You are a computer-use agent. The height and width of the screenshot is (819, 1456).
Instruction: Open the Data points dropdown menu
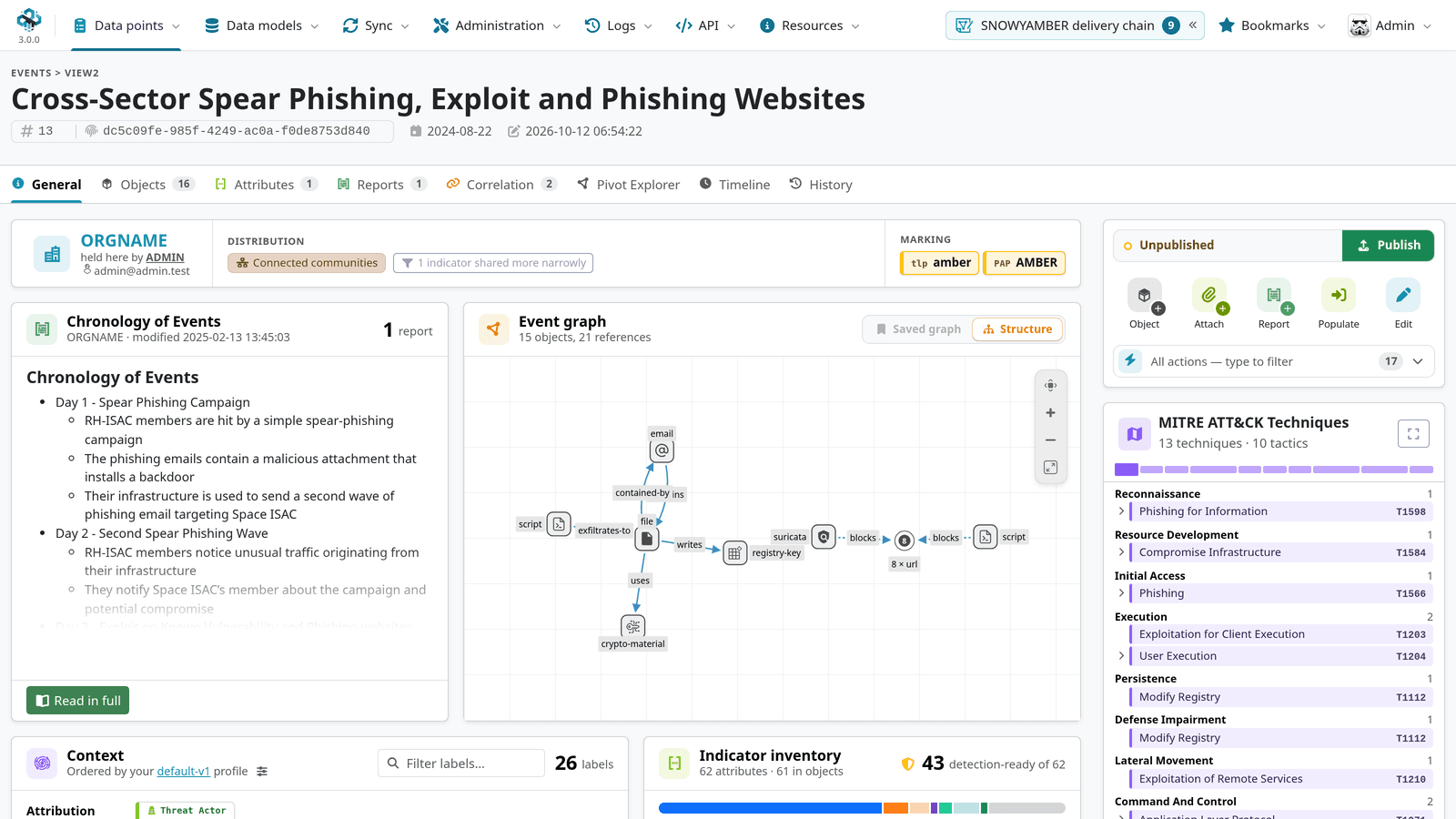126,25
